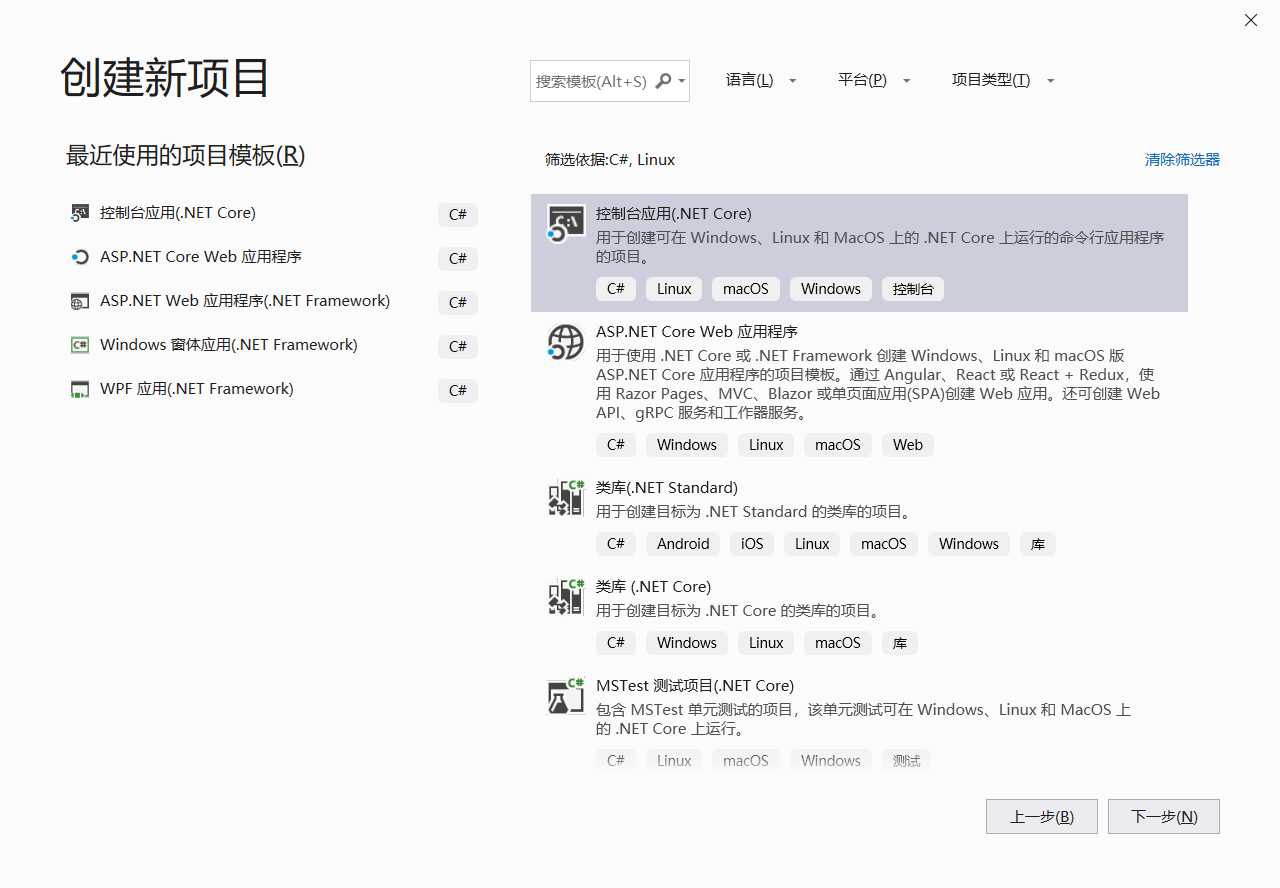
Task: Click 测试 tag on MSTest template
Action: 907,760
